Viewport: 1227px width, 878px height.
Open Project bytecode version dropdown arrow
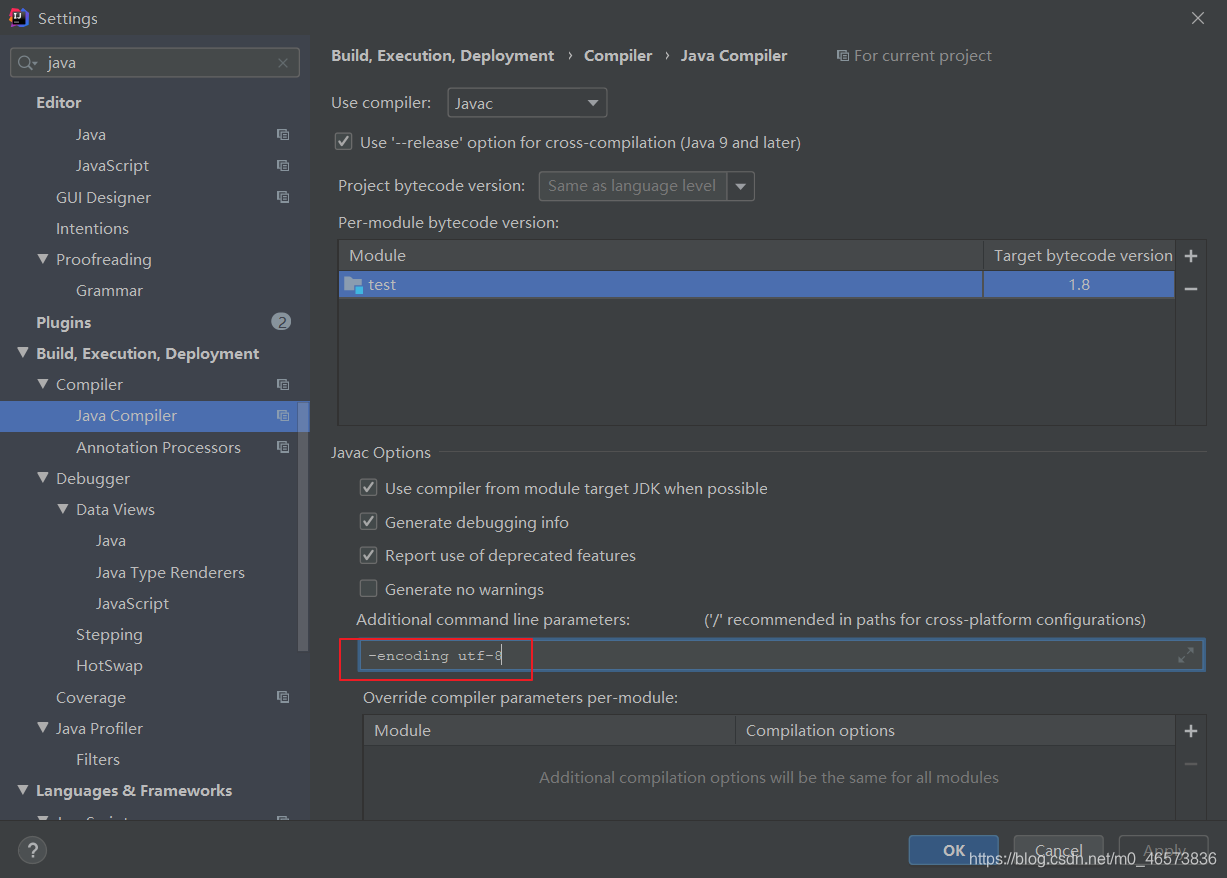point(741,186)
